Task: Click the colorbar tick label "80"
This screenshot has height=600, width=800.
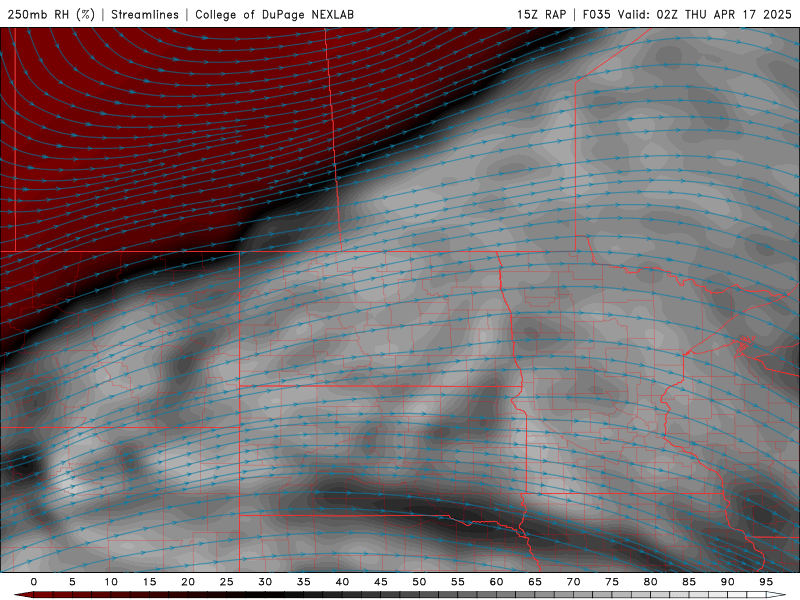Action: (x=651, y=582)
